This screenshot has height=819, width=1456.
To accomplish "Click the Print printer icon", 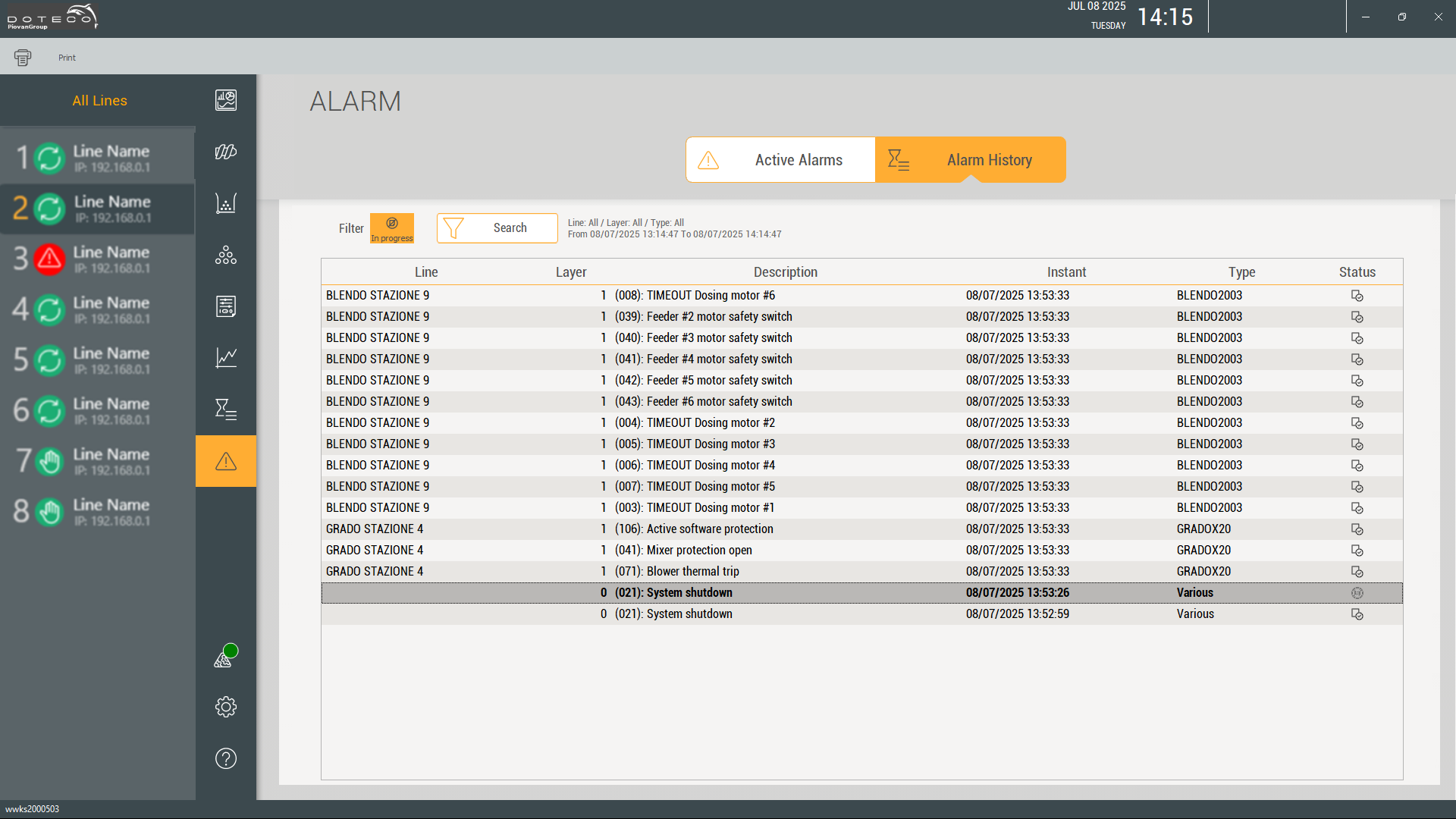I will point(23,58).
